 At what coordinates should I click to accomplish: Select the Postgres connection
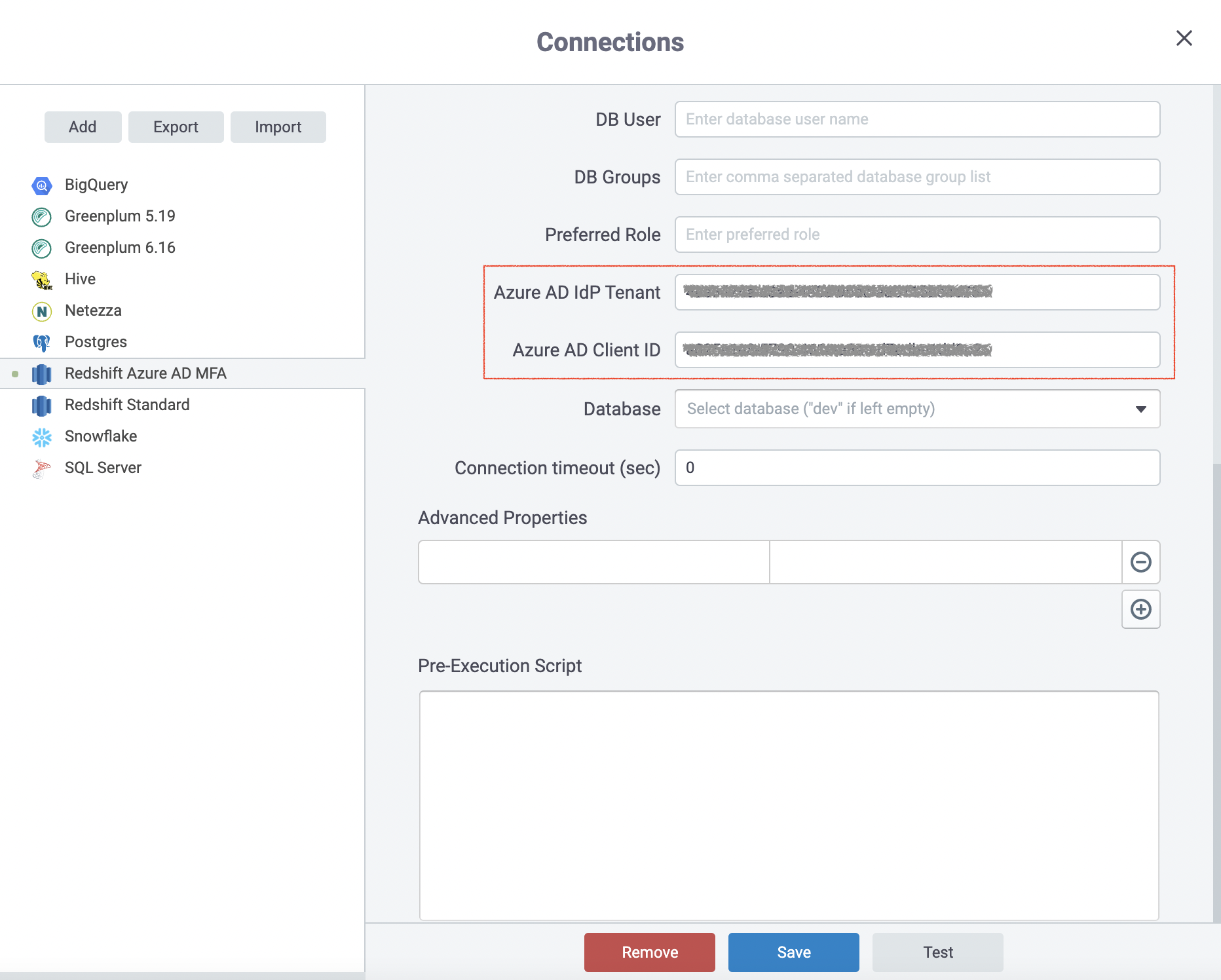coord(96,342)
